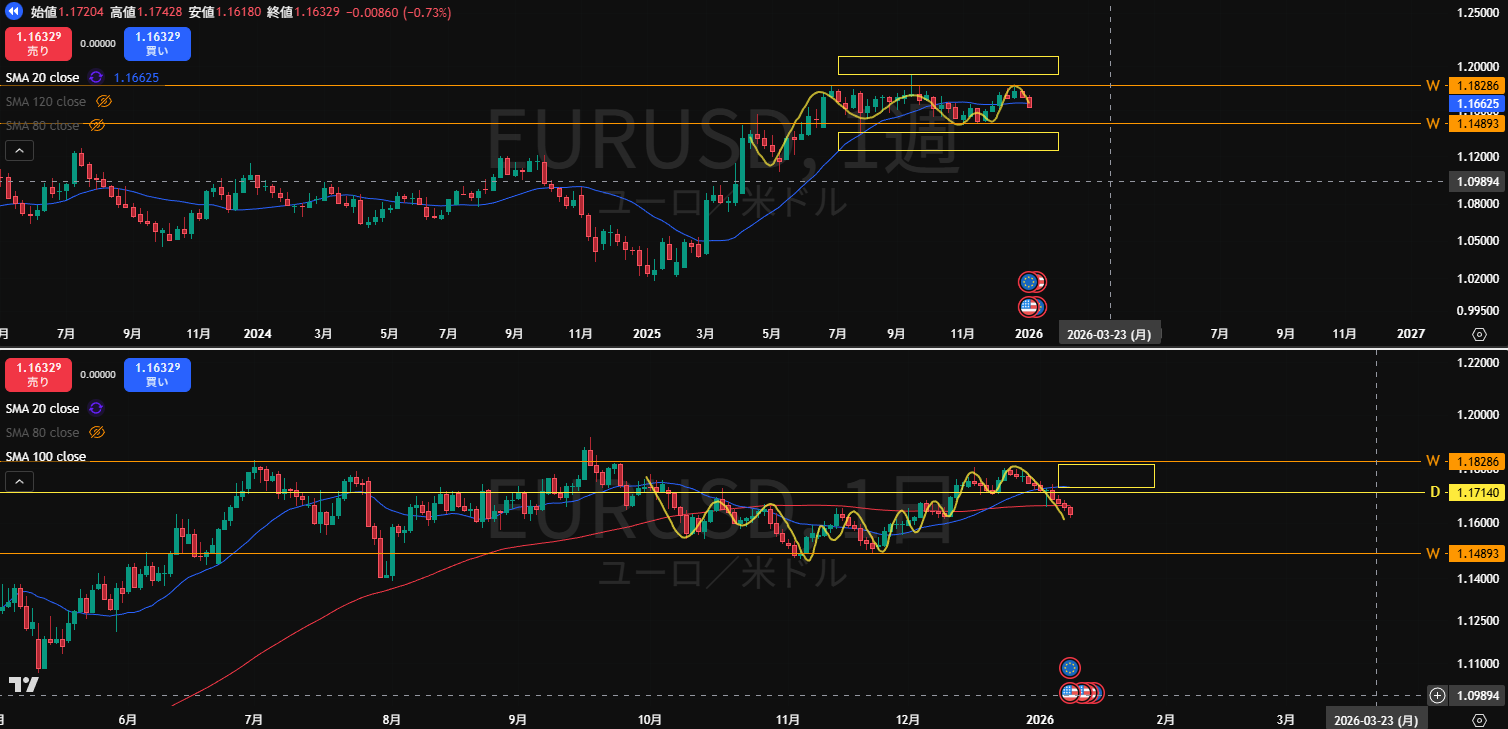Click the EU flag economic event icon on weekly chart
The height and width of the screenshot is (729, 1508).
pos(1029,282)
